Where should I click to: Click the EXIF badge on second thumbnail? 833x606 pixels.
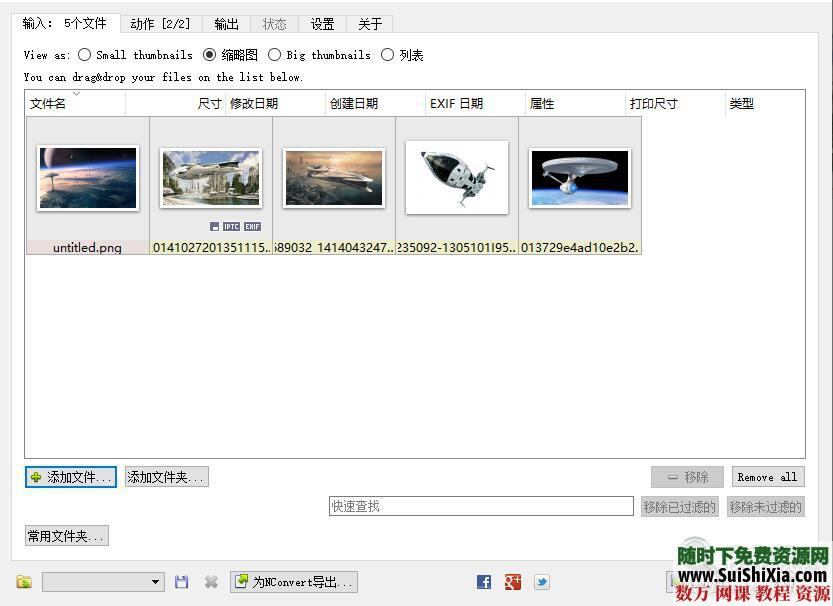[x=252, y=226]
